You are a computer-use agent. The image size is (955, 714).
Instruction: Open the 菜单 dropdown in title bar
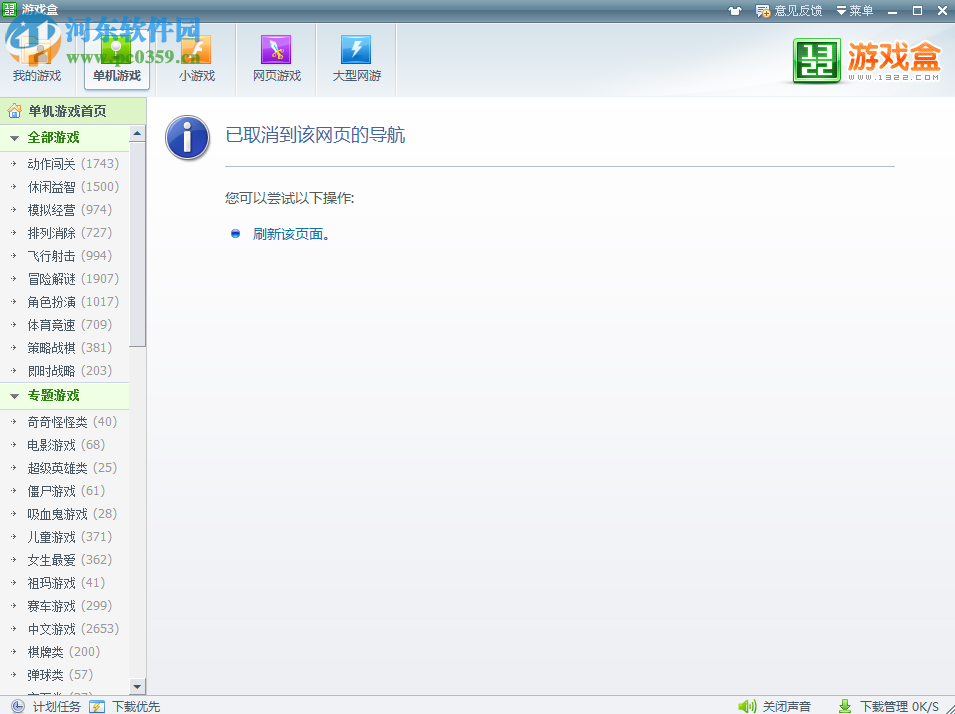coord(853,10)
